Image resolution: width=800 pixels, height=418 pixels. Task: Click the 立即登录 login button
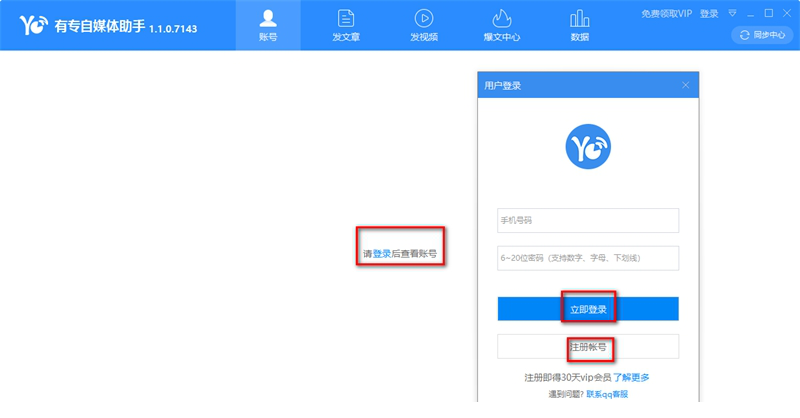588,309
